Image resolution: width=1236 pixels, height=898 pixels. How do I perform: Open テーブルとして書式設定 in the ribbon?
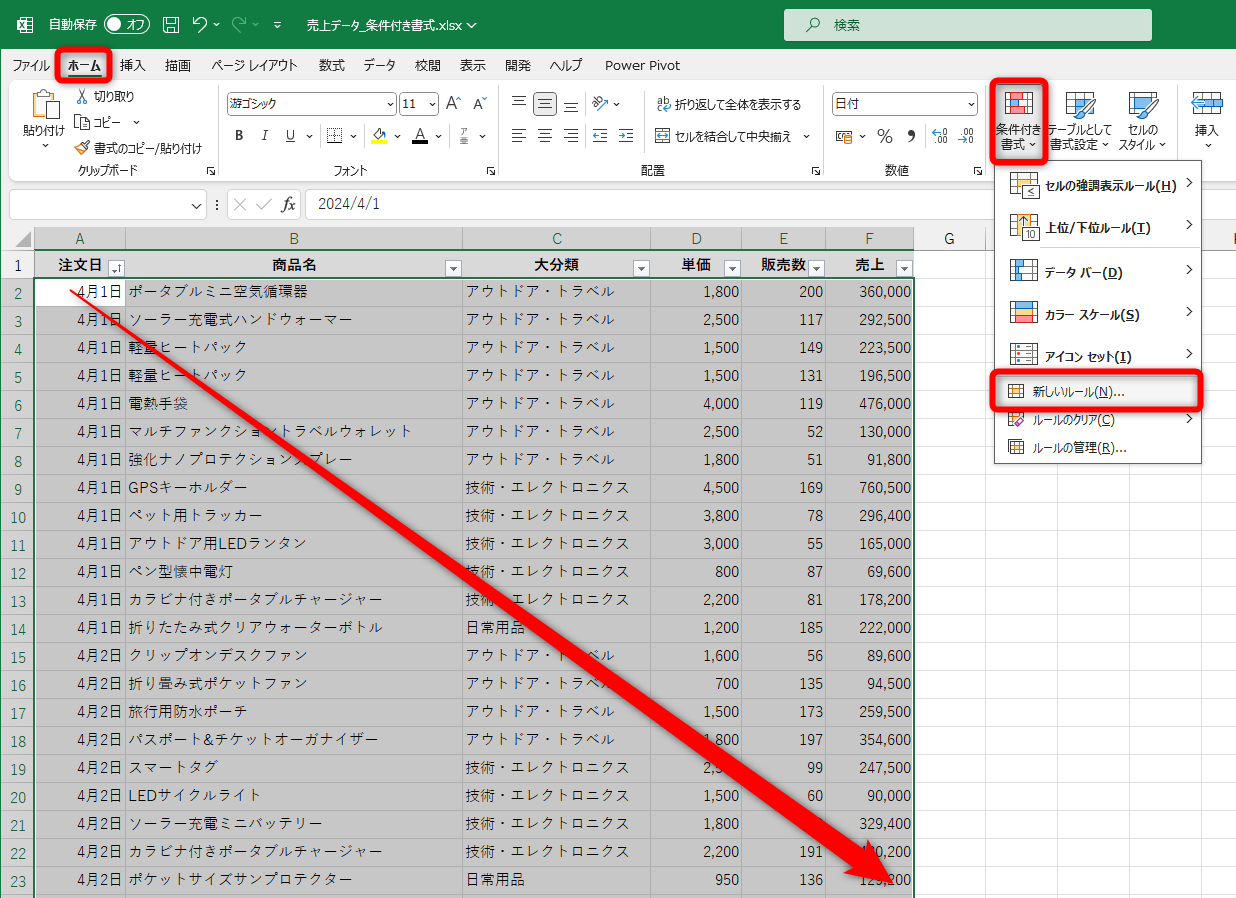[1080, 120]
